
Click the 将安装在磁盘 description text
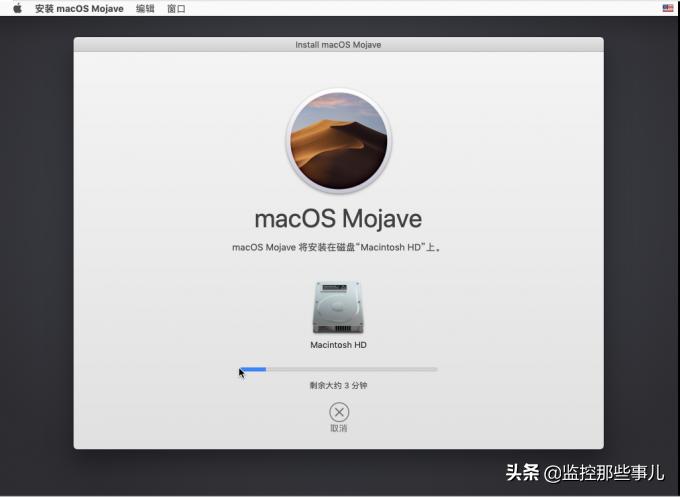(x=337, y=247)
